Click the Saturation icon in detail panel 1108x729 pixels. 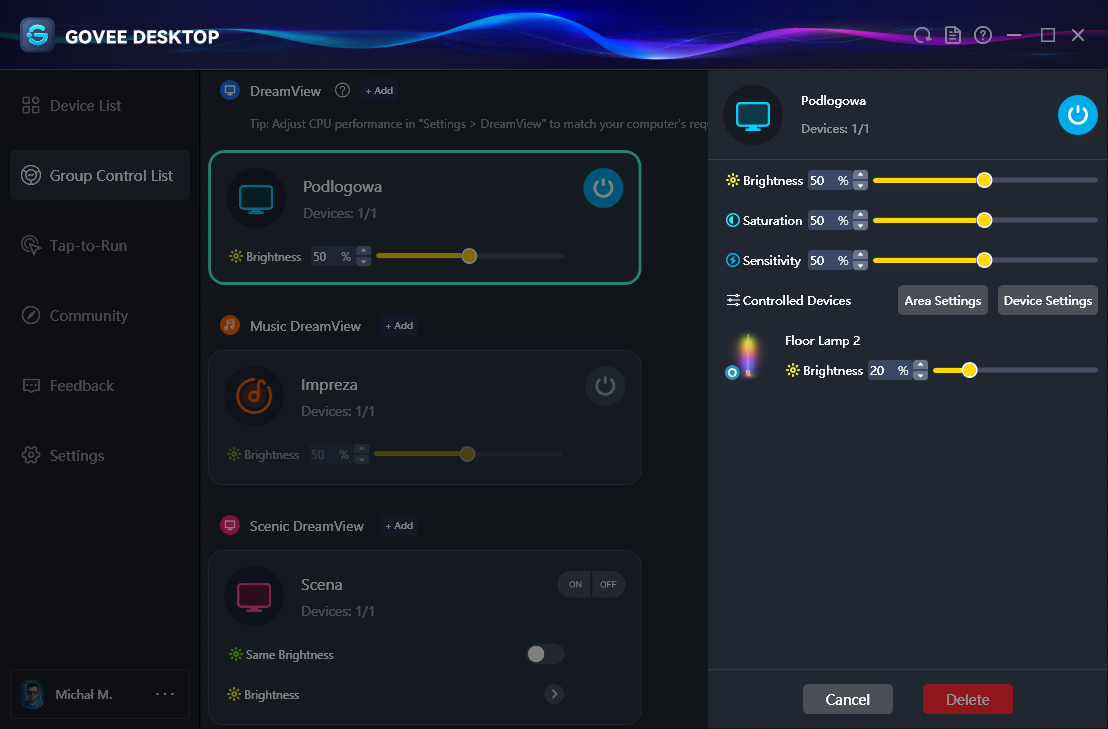coord(733,220)
